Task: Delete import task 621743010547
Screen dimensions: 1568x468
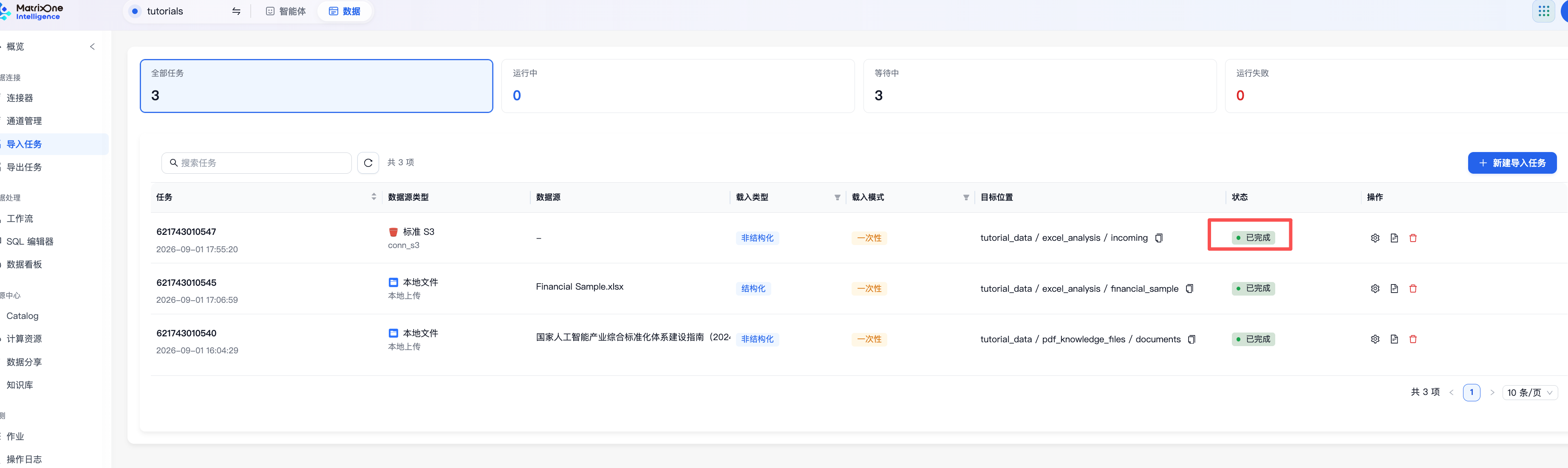Action: pyautogui.click(x=1413, y=238)
